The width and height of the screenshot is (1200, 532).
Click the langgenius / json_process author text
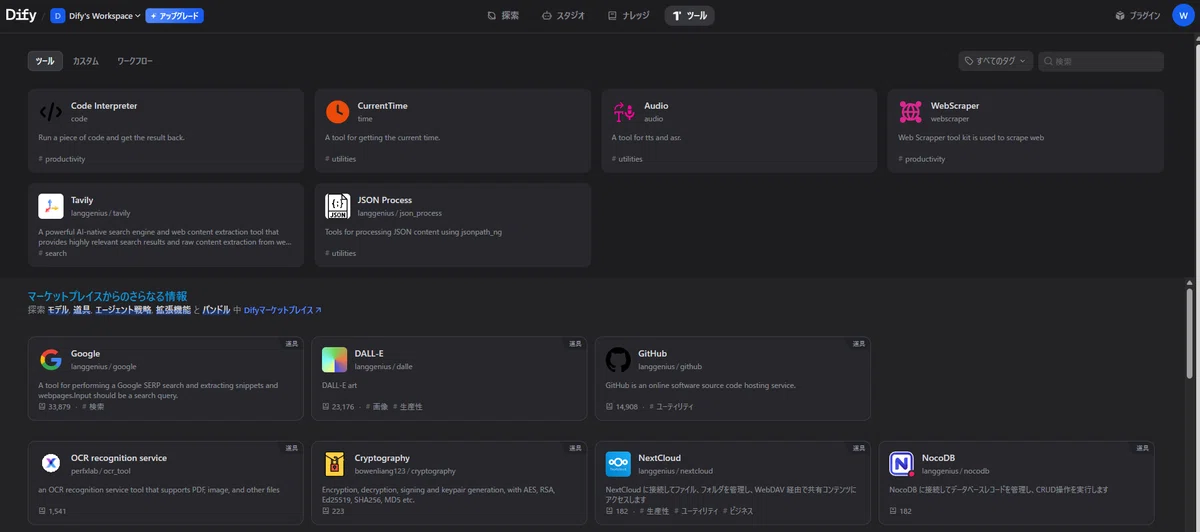[400, 213]
